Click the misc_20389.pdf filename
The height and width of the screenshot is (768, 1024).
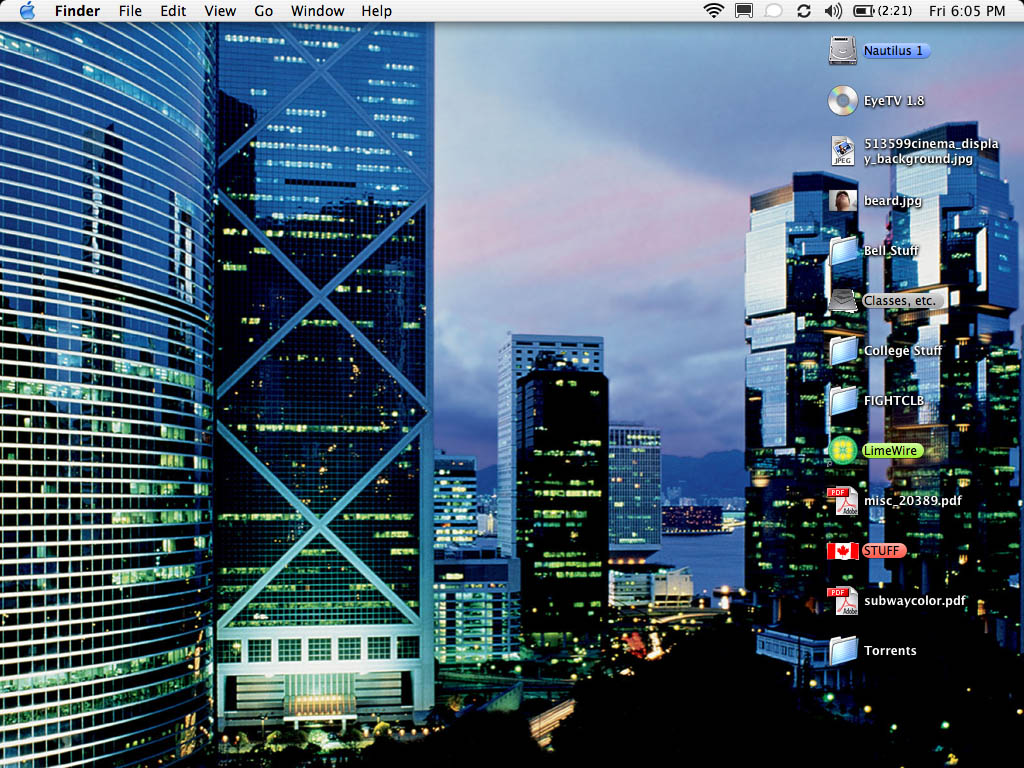912,501
